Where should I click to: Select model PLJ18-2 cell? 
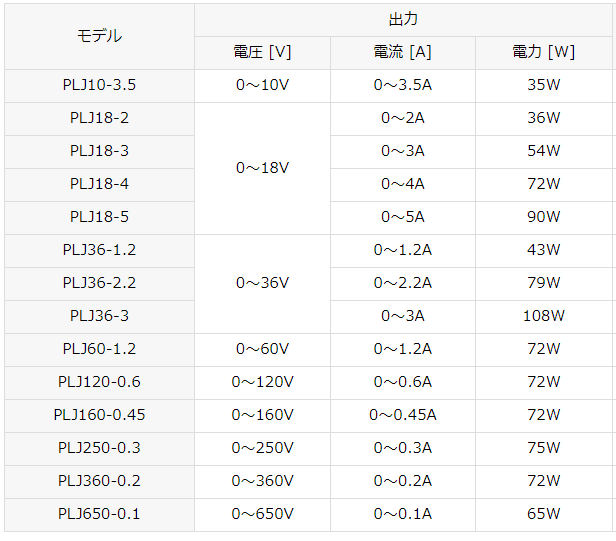pyautogui.click(x=99, y=119)
